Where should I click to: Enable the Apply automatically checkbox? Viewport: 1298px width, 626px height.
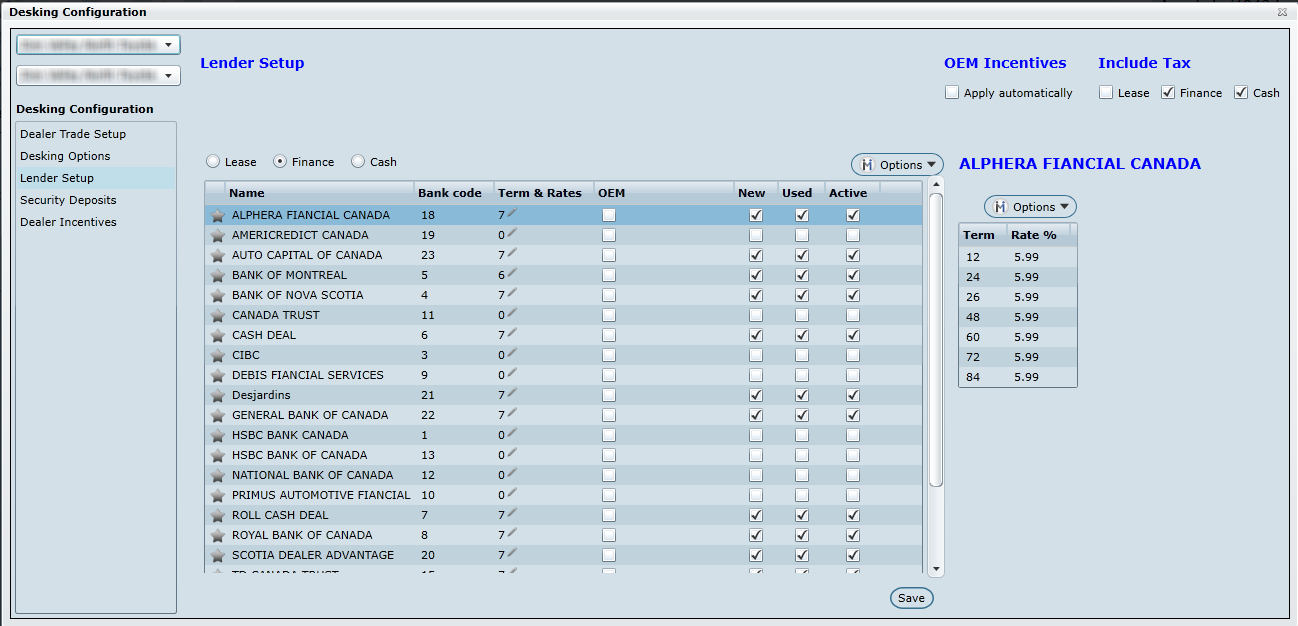(952, 93)
